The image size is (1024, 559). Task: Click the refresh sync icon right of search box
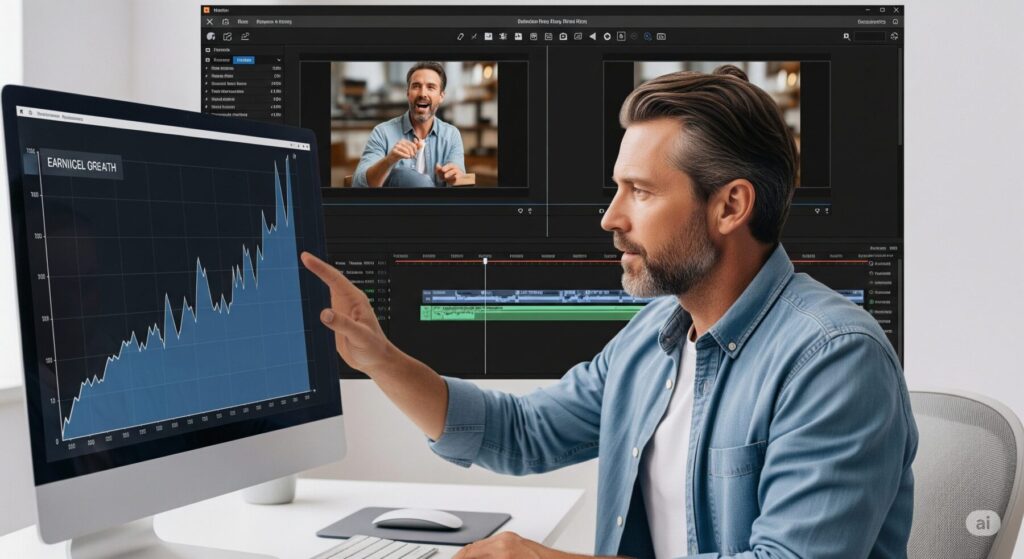pyautogui.click(x=894, y=37)
